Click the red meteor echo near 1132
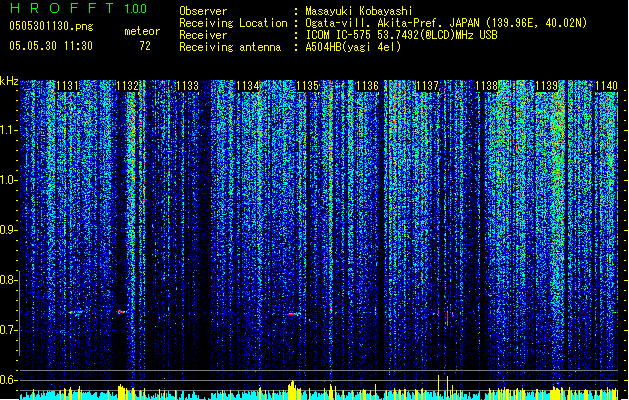This screenshot has width=629, height=400. coord(121,311)
